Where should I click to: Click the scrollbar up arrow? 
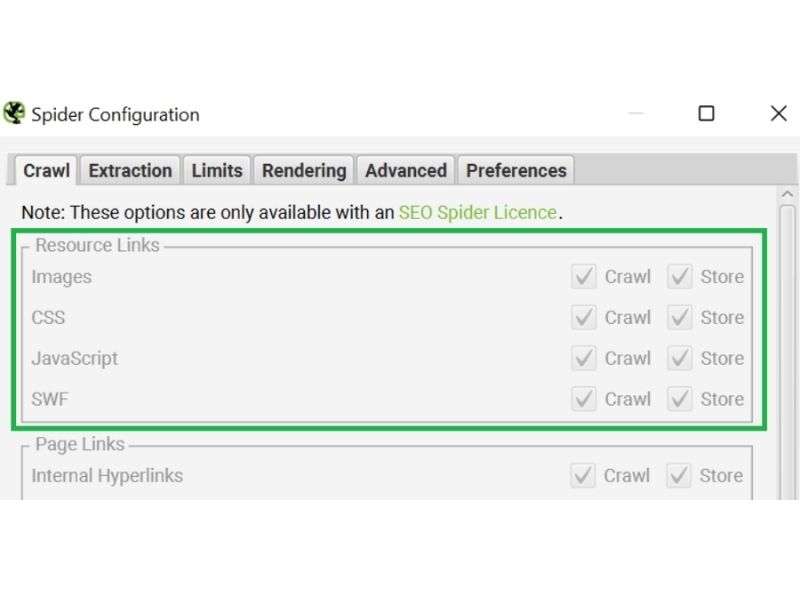pos(787,194)
